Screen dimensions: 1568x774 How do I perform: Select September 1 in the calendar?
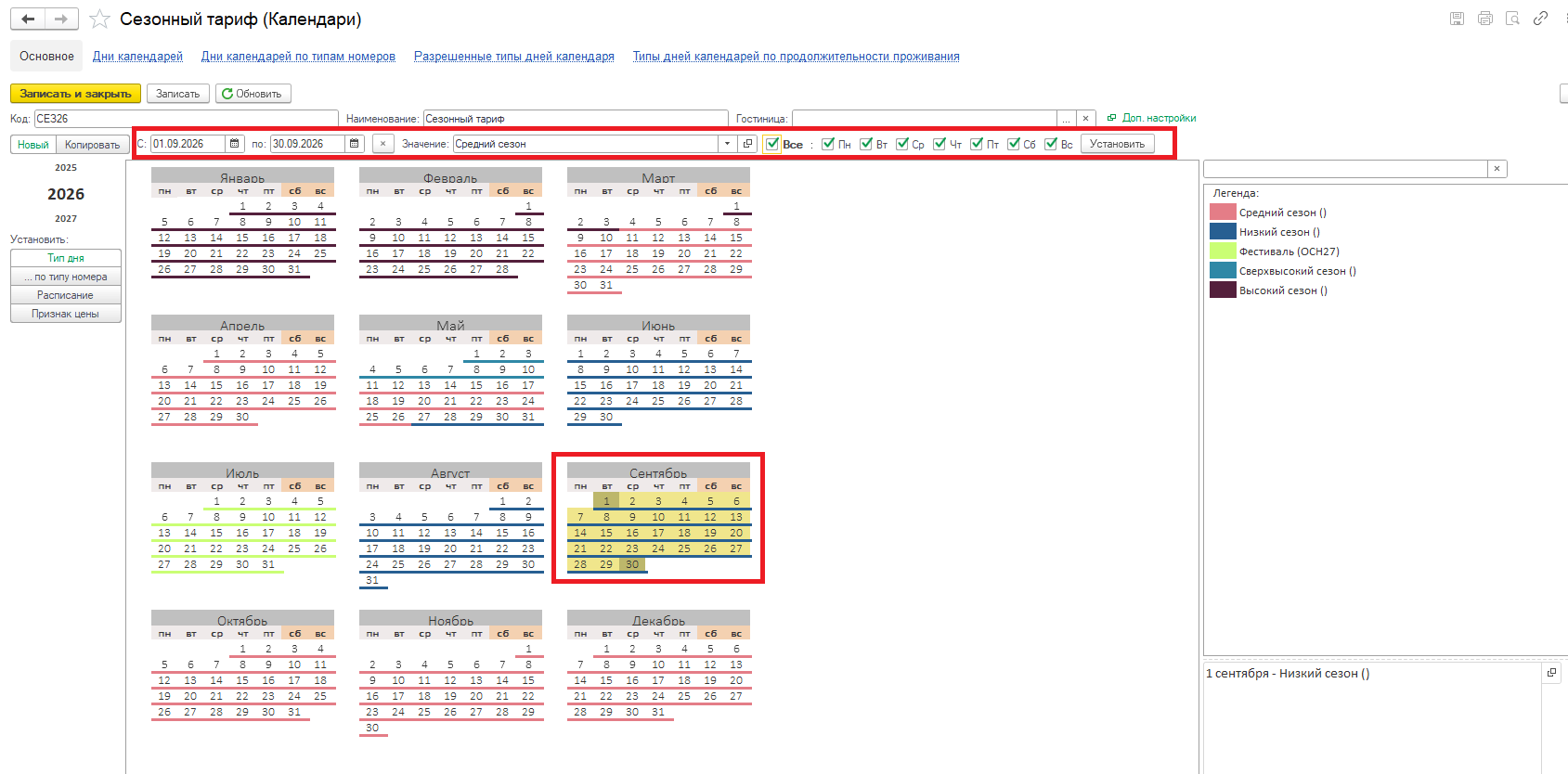606,501
